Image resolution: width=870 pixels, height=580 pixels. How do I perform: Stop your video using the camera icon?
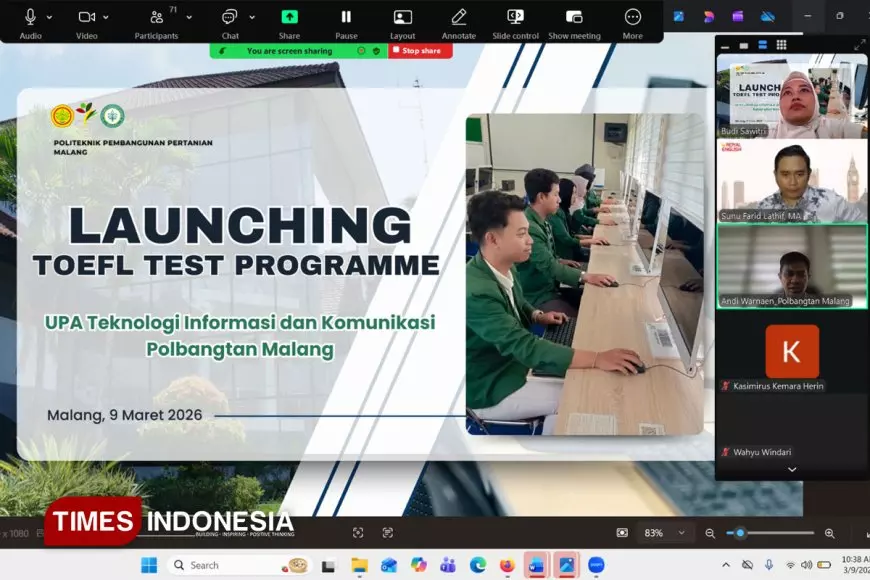pos(85,17)
